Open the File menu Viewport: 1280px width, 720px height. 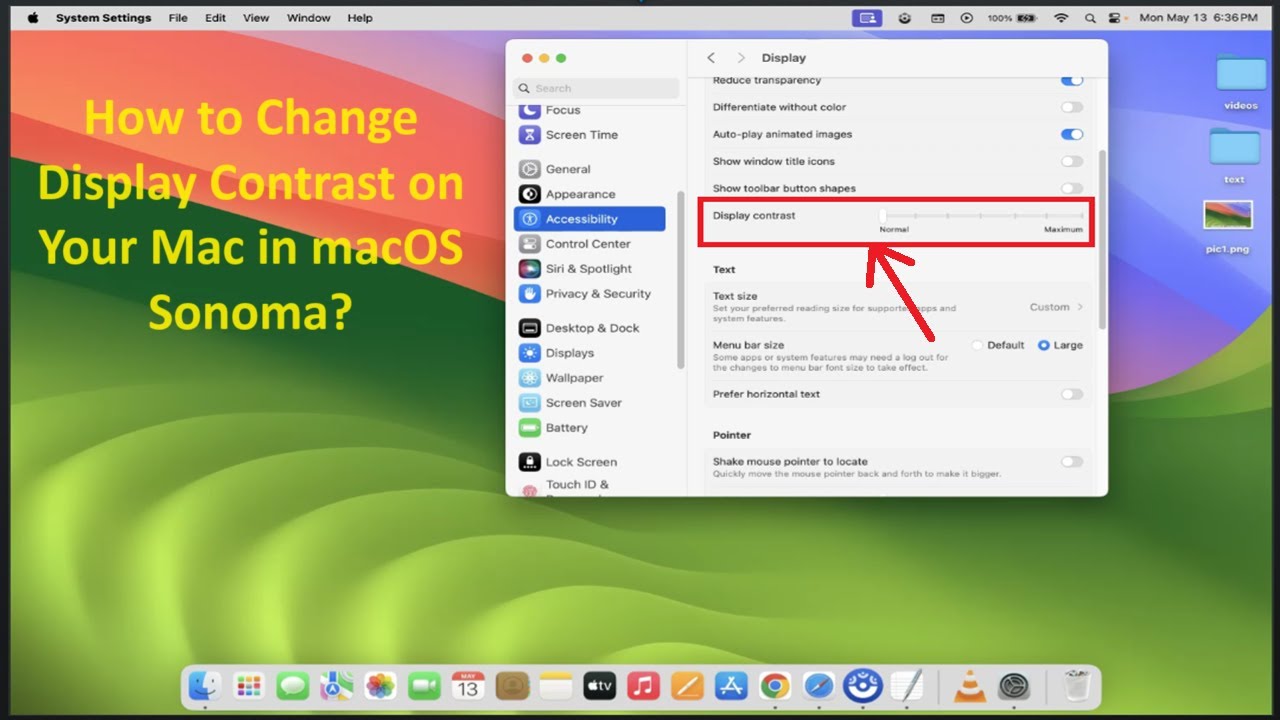point(178,18)
